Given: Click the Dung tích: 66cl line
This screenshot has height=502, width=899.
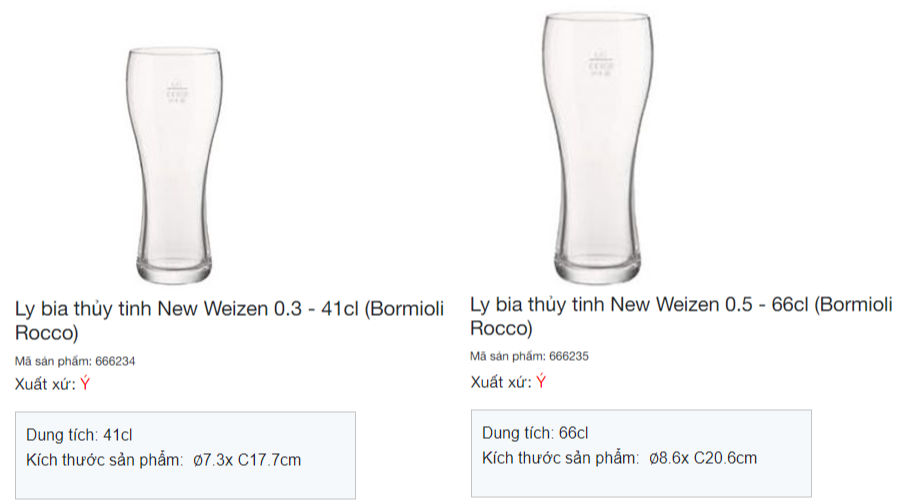Looking at the screenshot, I should [x=535, y=433].
